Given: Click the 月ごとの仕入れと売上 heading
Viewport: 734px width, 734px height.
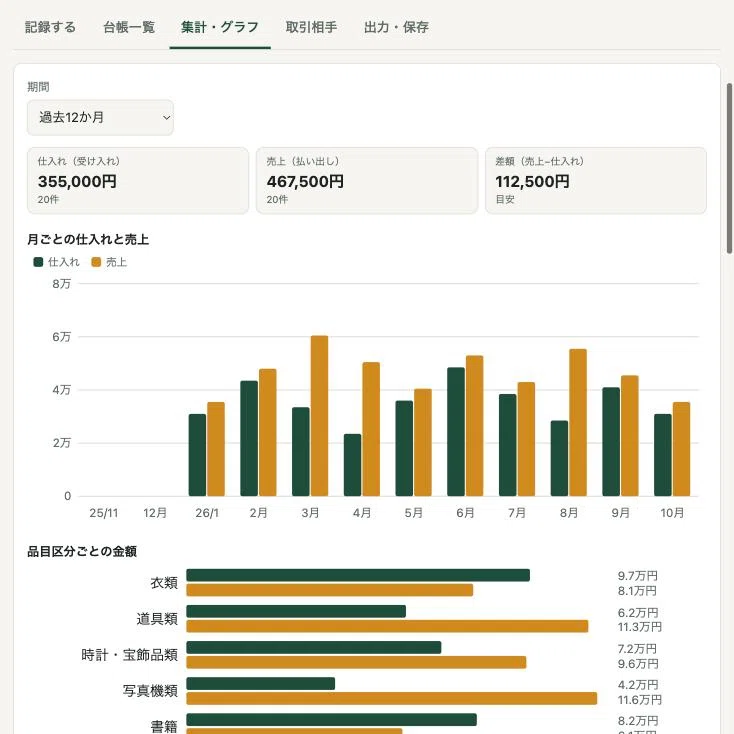Looking at the screenshot, I should tap(88, 239).
